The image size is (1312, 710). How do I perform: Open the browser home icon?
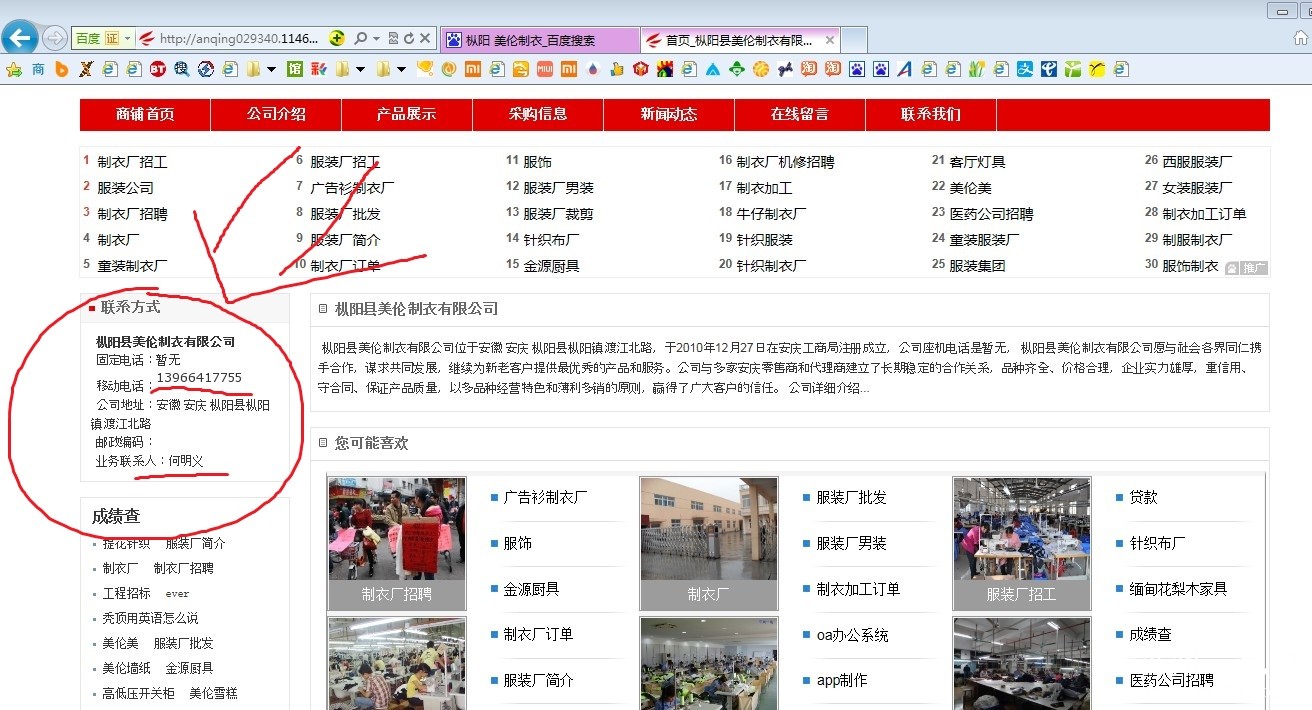click(1301, 38)
